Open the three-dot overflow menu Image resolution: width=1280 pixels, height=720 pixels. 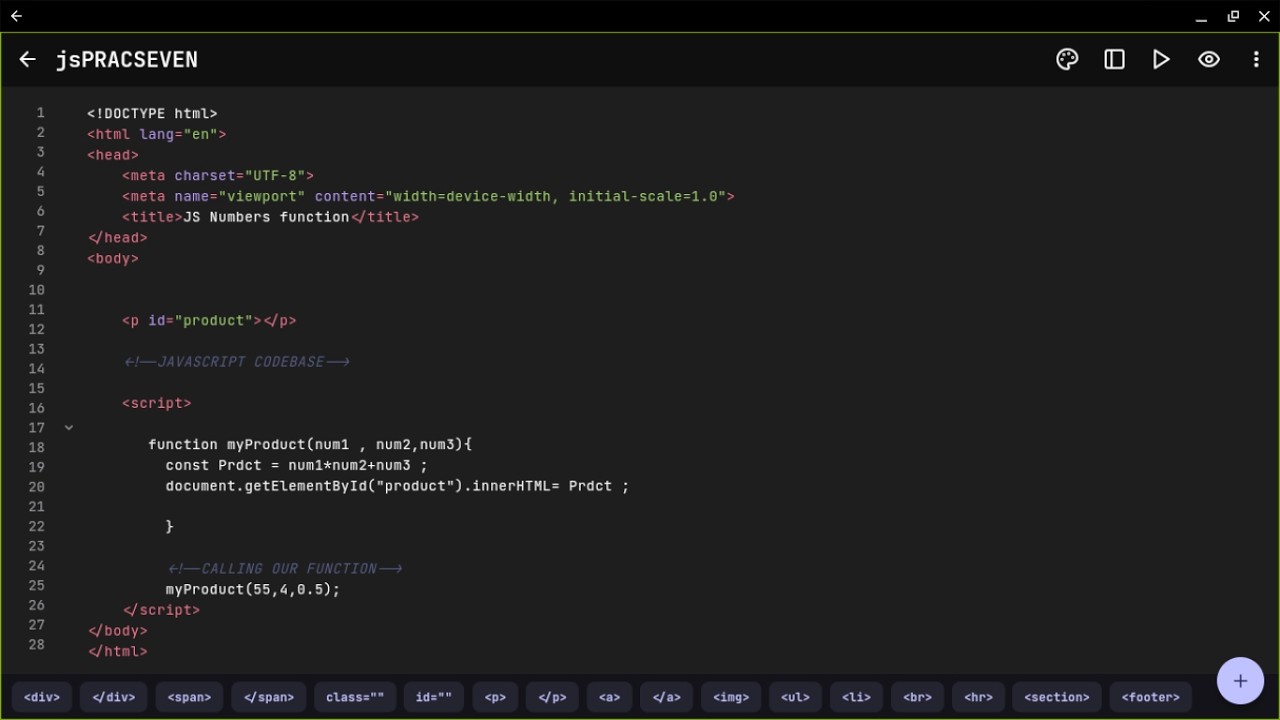click(1256, 59)
